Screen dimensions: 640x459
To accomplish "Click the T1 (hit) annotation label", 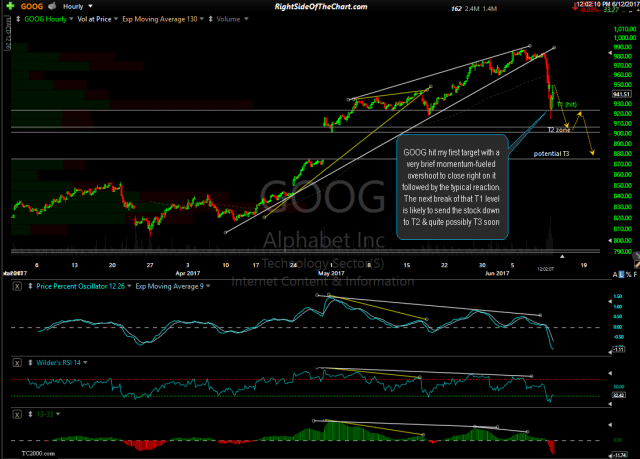I will (567, 105).
